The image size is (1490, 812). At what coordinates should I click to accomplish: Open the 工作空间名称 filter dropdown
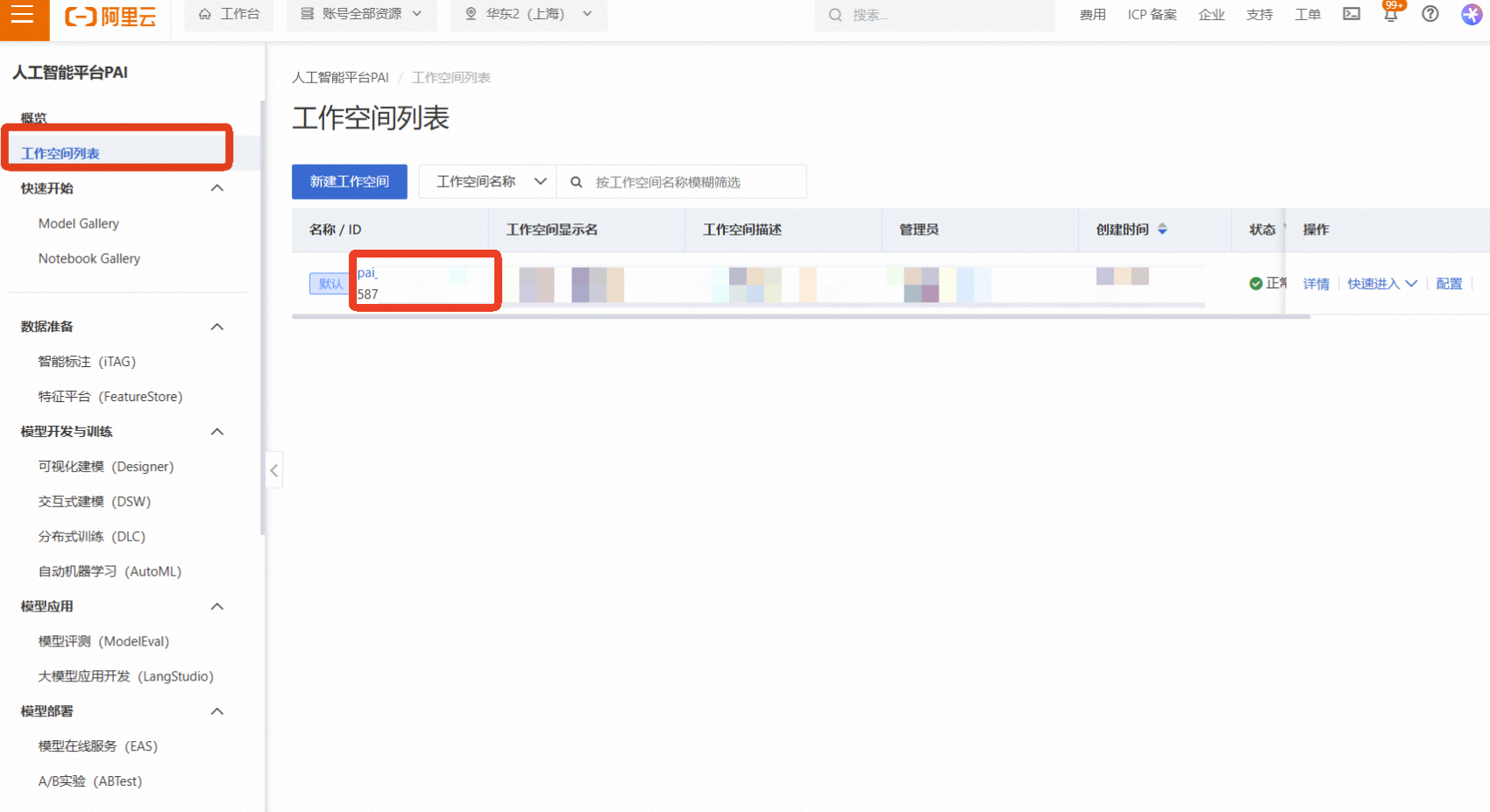(488, 181)
